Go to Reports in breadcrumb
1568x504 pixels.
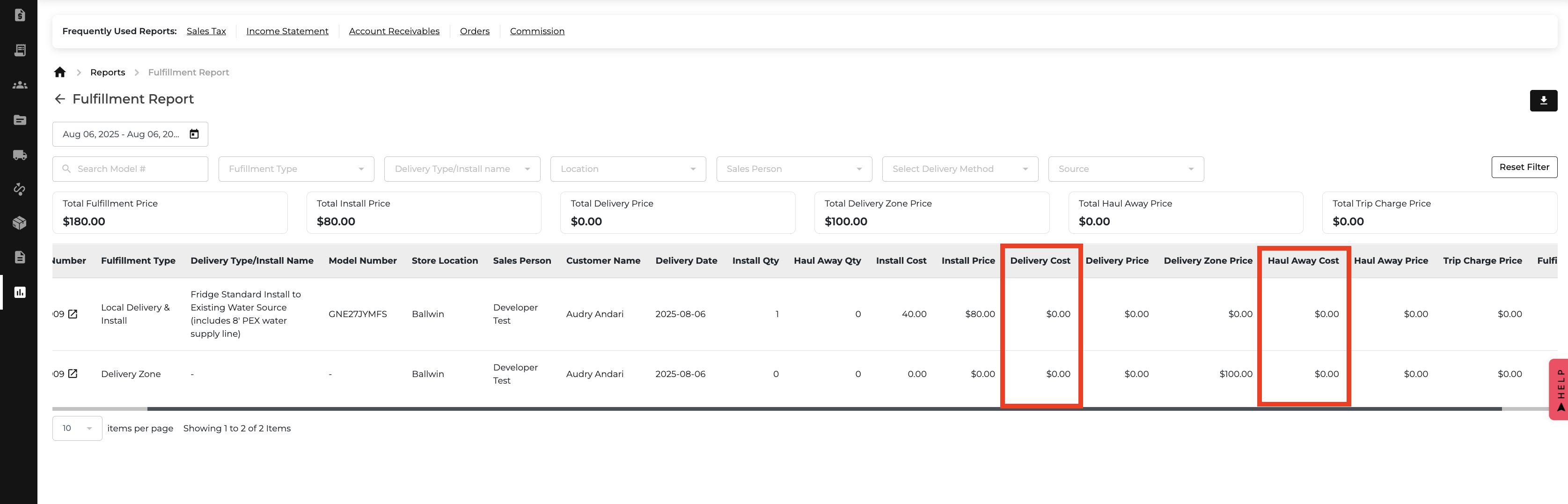click(x=108, y=73)
